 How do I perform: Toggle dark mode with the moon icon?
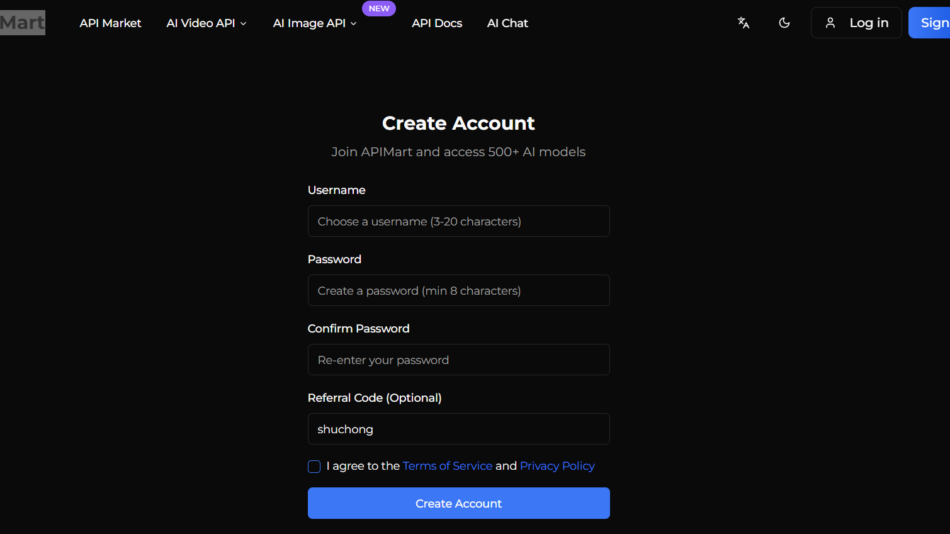(x=784, y=23)
